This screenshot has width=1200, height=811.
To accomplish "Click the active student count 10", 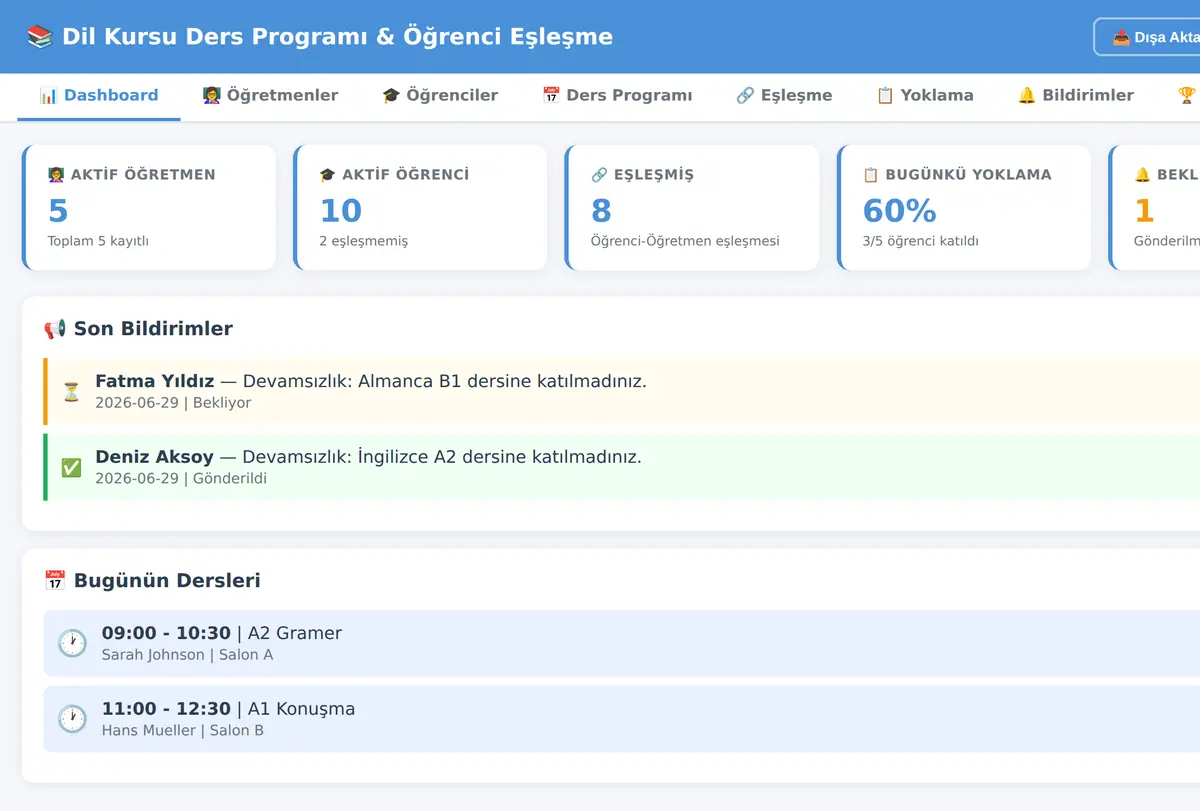I will (x=341, y=211).
